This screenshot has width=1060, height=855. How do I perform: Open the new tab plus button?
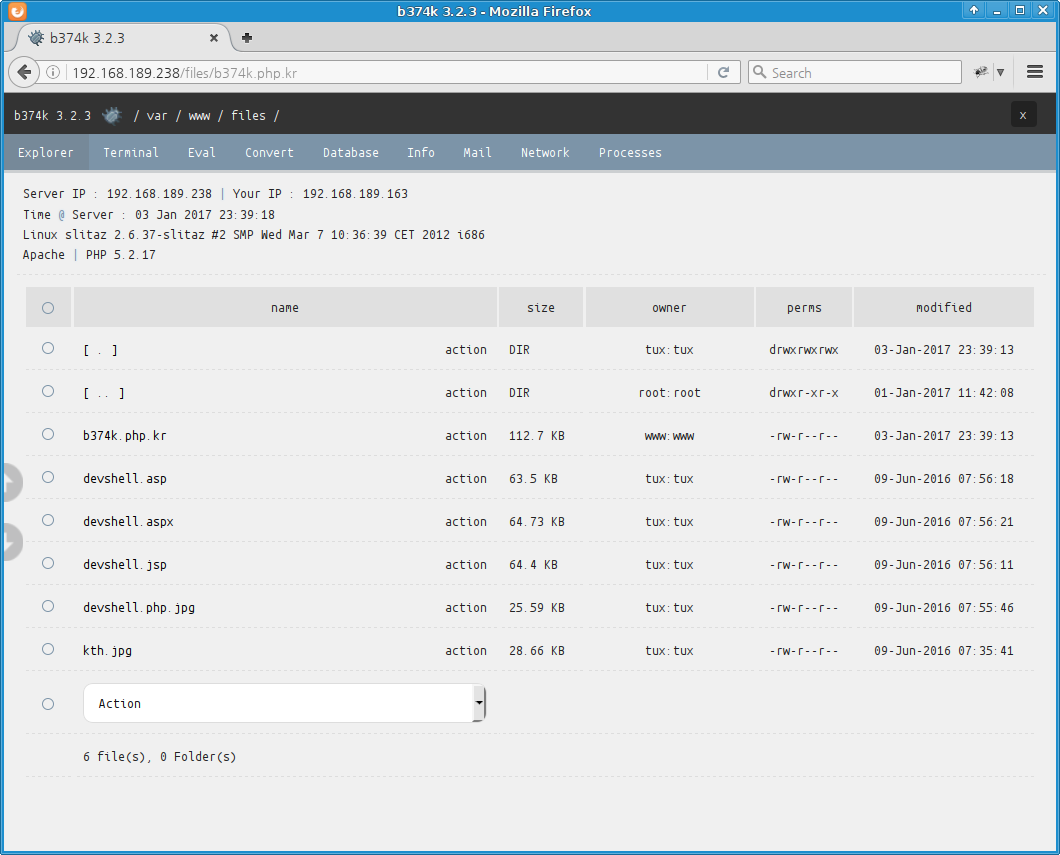pyautogui.click(x=247, y=38)
